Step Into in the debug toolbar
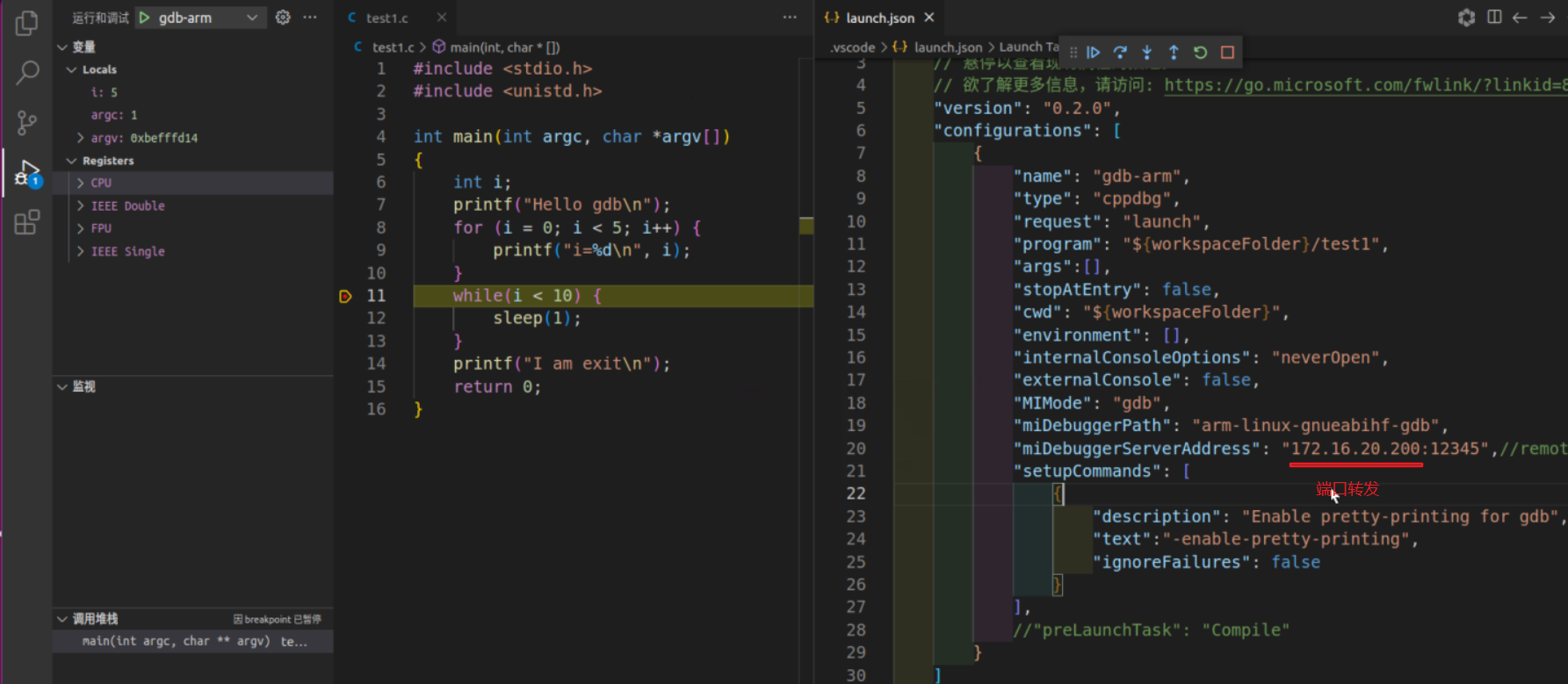The image size is (1568, 684). (1146, 53)
